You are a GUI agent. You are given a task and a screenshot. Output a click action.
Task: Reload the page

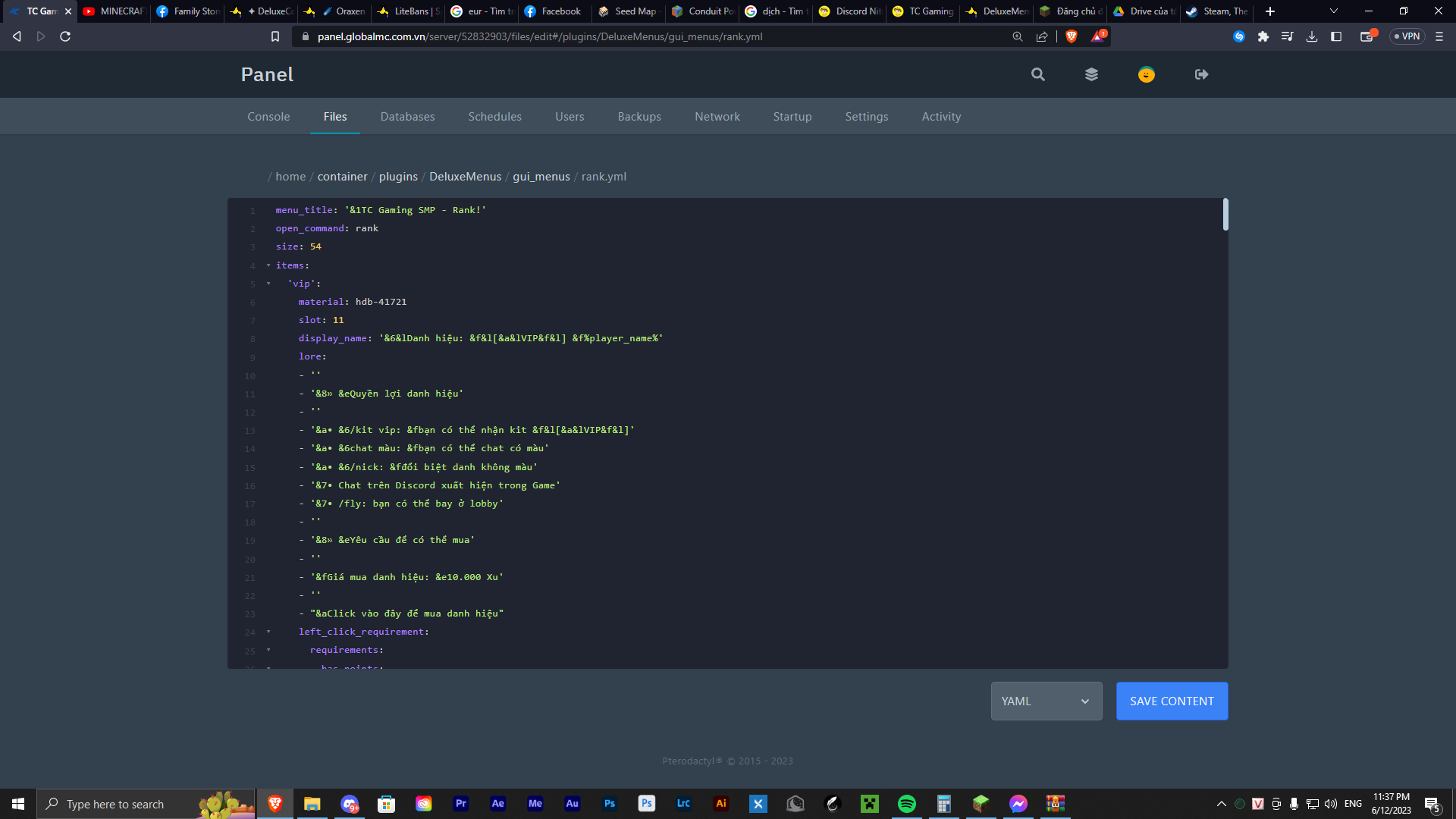(x=65, y=36)
